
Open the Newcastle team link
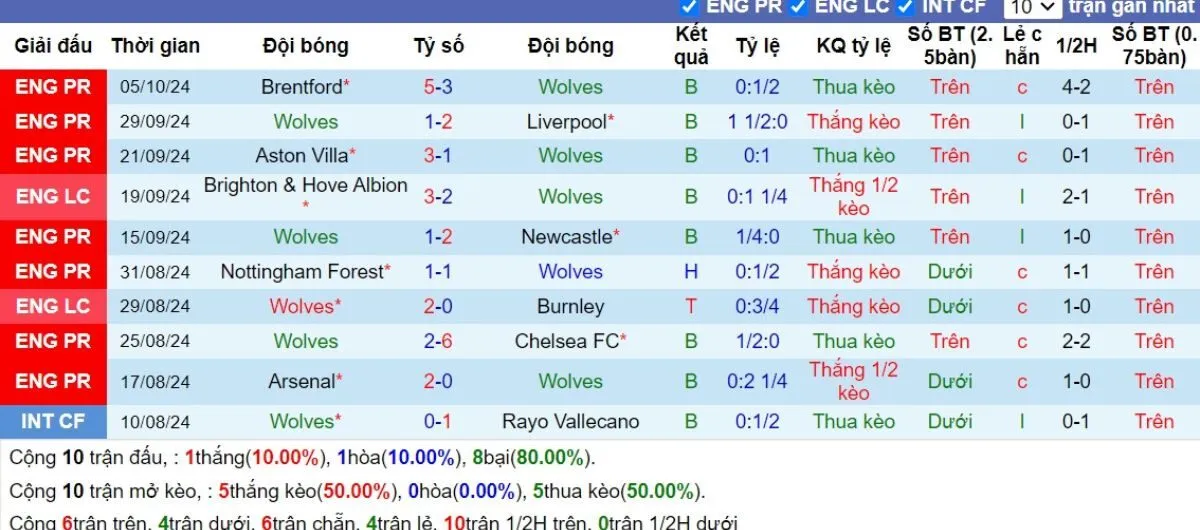[x=566, y=237]
